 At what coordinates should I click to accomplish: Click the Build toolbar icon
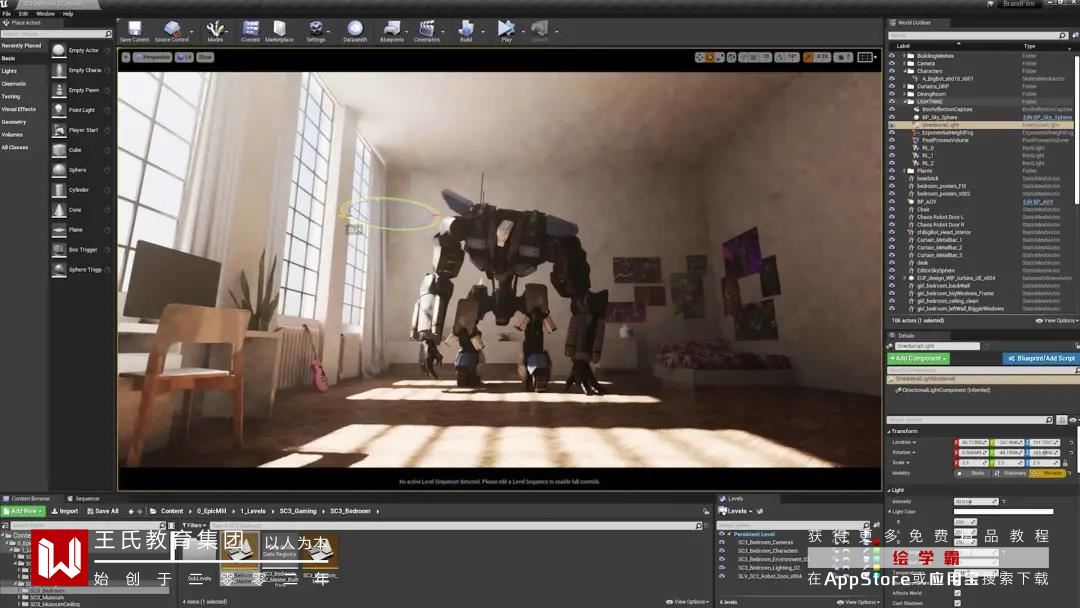coord(465,30)
